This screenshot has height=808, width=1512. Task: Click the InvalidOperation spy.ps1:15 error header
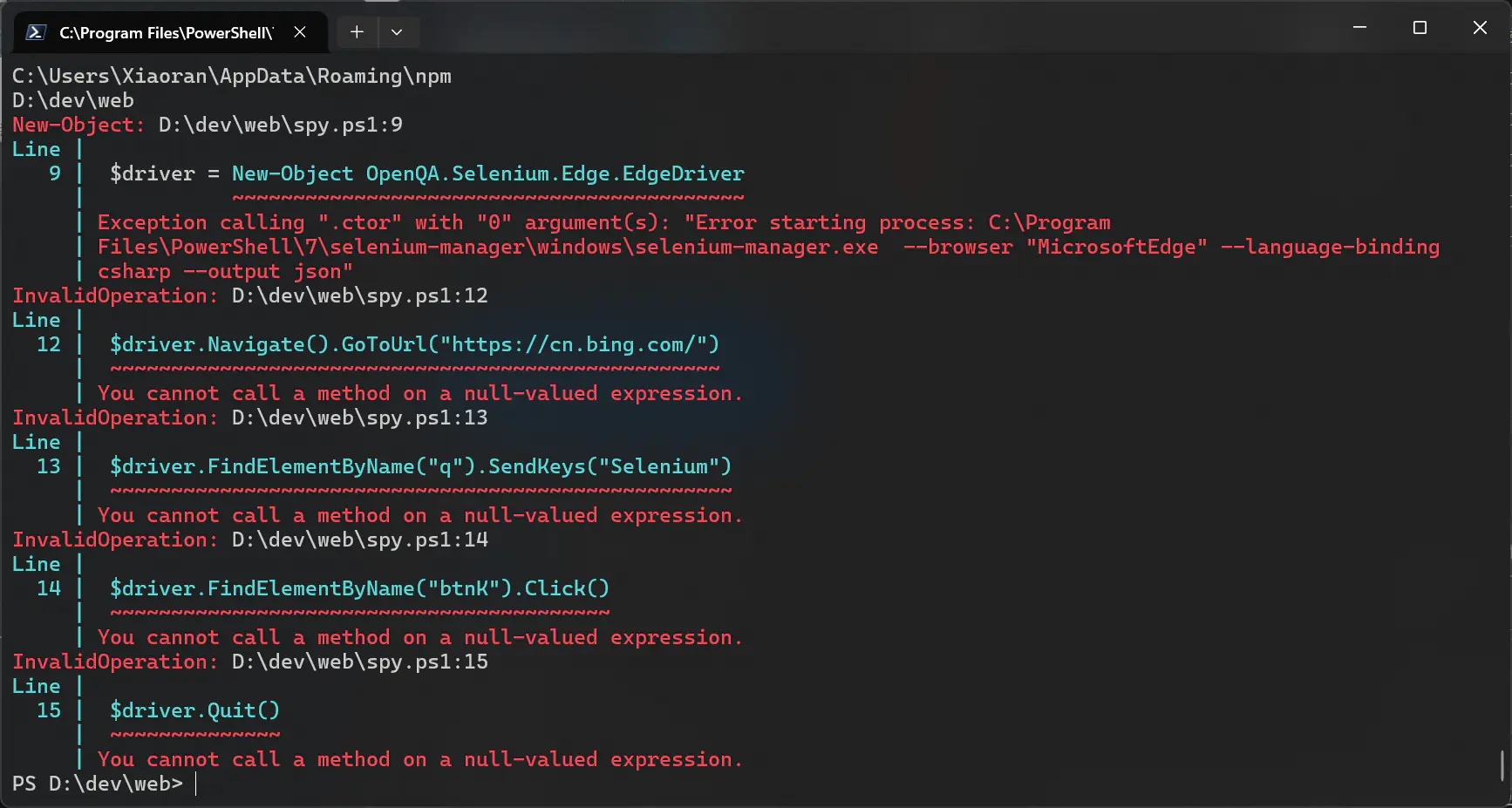250,662
